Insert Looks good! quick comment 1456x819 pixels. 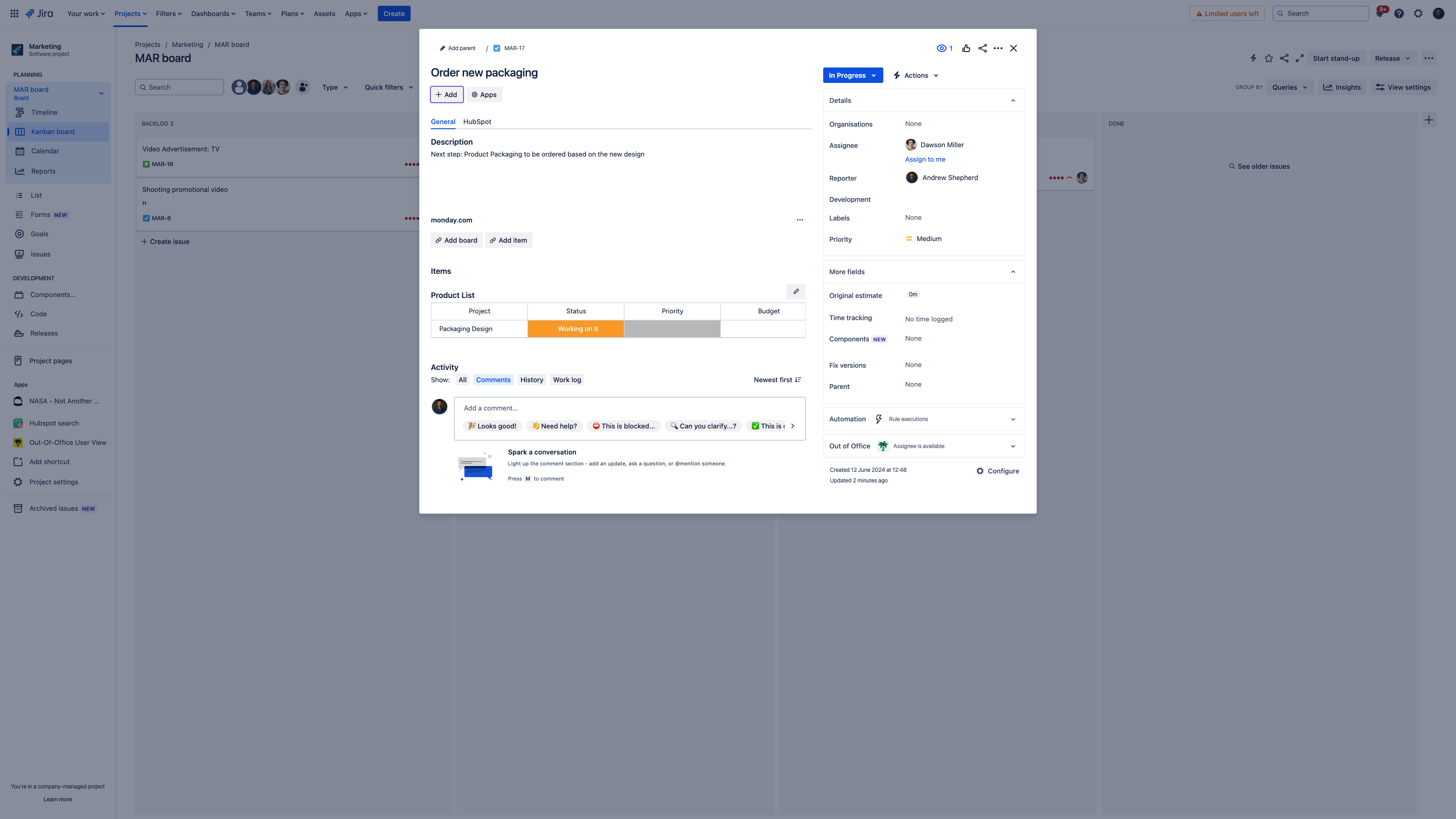click(492, 426)
